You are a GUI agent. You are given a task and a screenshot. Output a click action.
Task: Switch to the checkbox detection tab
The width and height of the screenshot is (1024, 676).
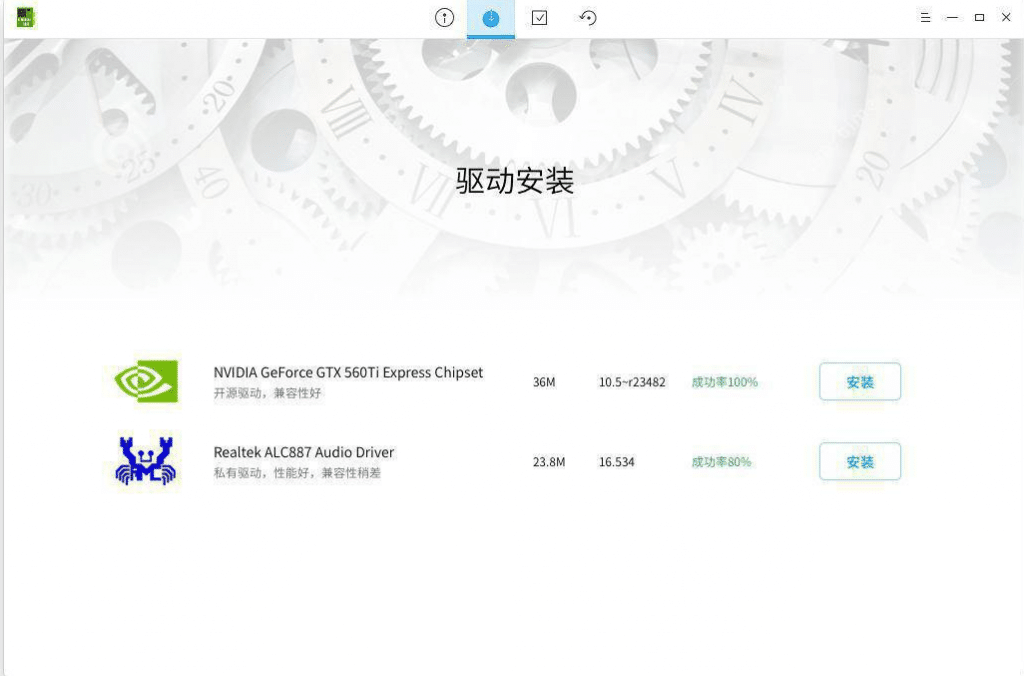[x=539, y=18]
